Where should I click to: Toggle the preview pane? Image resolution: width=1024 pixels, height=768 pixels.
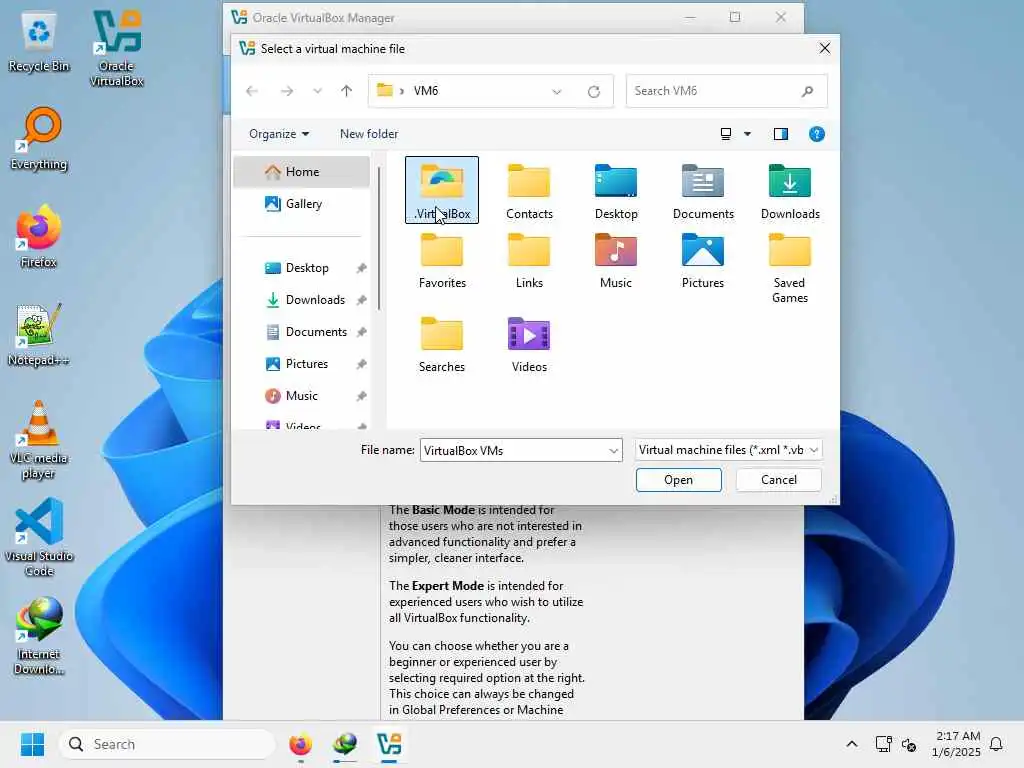(x=780, y=134)
